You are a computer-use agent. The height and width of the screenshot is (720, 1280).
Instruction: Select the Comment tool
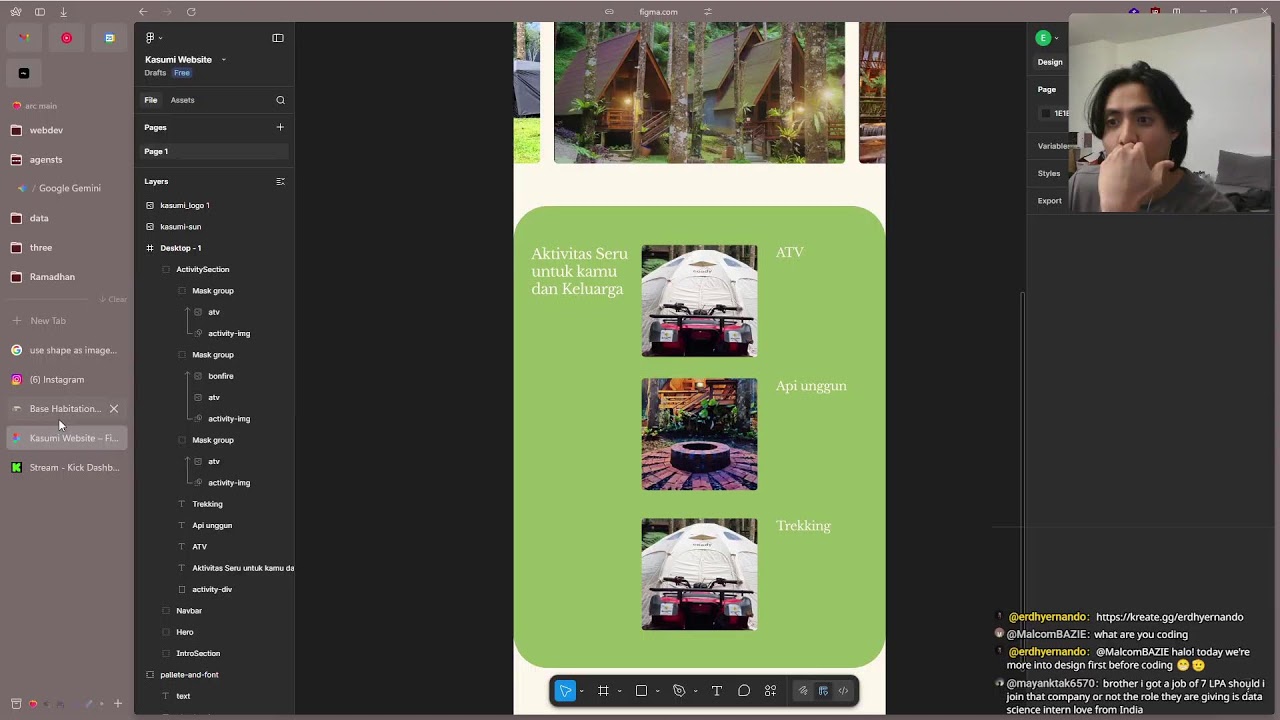(x=744, y=691)
